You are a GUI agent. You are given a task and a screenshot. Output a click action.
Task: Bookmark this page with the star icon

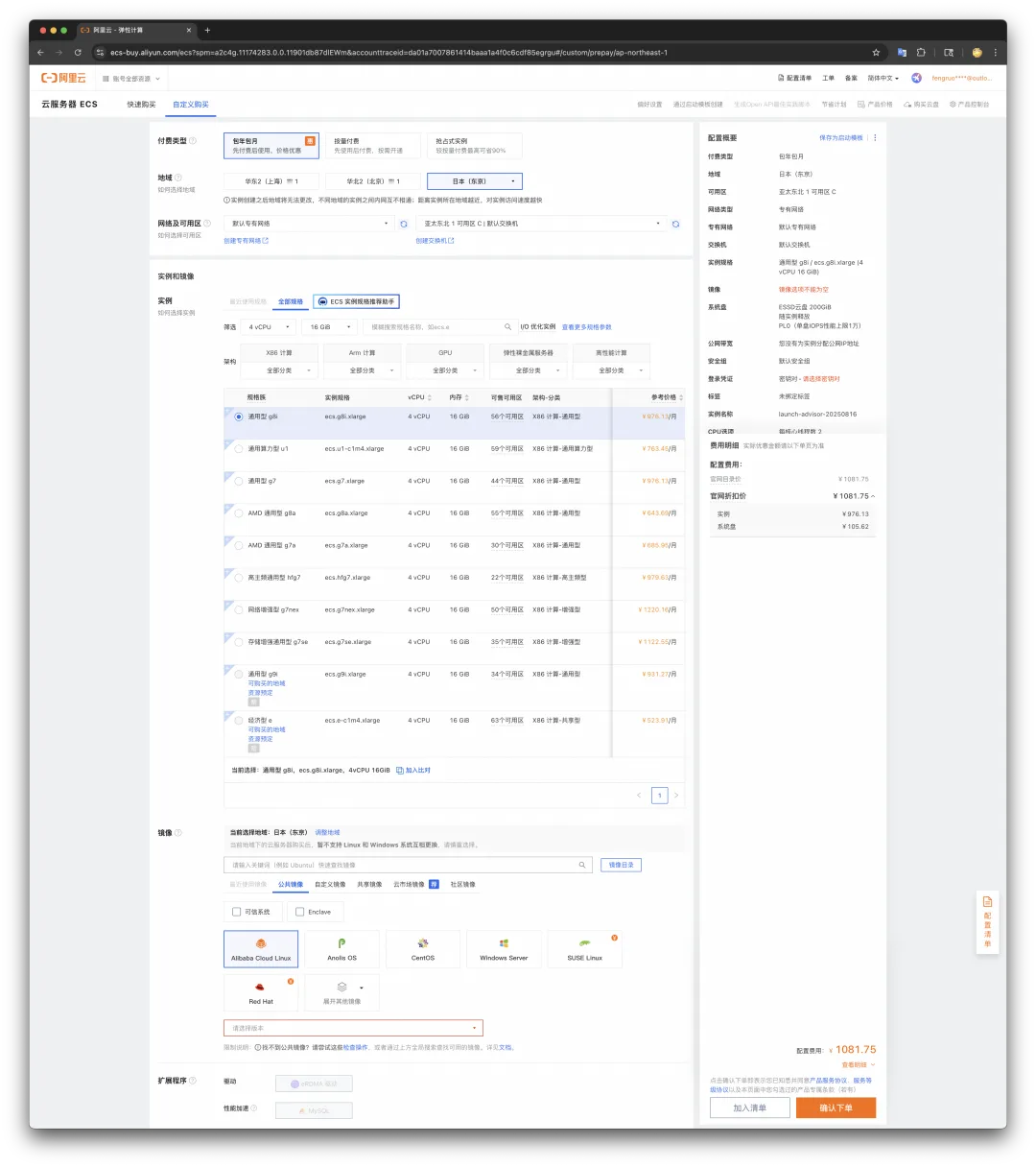(876, 53)
